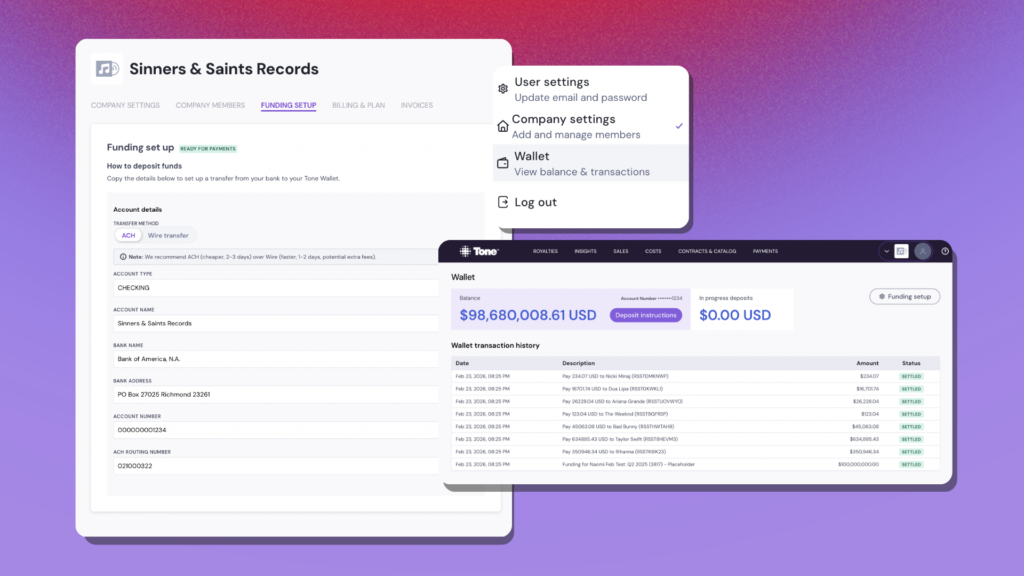This screenshot has width=1024, height=576.
Task: Expand the account switcher chevron in navbar
Action: pyautogui.click(x=886, y=251)
